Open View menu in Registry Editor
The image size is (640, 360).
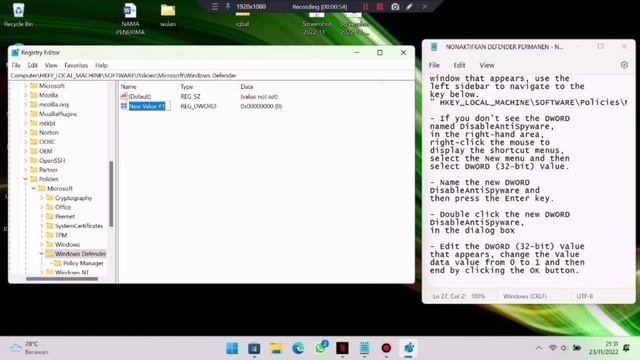pyautogui.click(x=51, y=65)
